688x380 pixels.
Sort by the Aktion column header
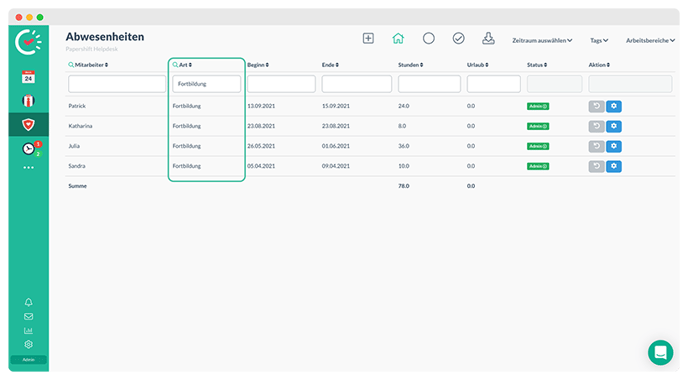tap(599, 65)
